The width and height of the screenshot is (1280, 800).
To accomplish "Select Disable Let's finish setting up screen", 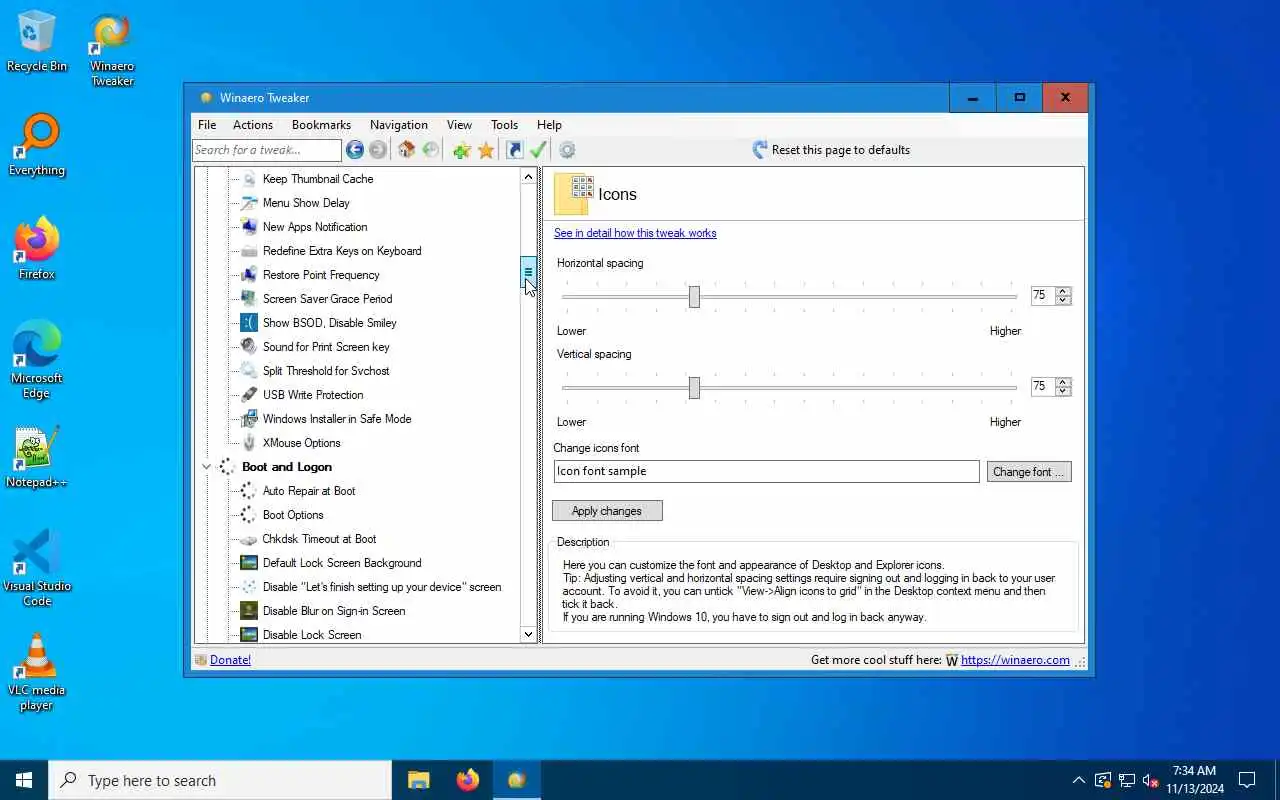I will (382, 587).
